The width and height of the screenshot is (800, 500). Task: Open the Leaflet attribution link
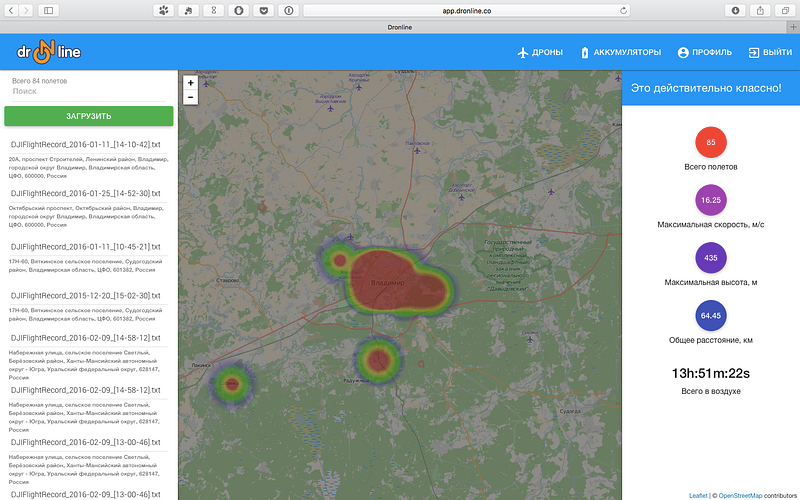[x=698, y=495]
